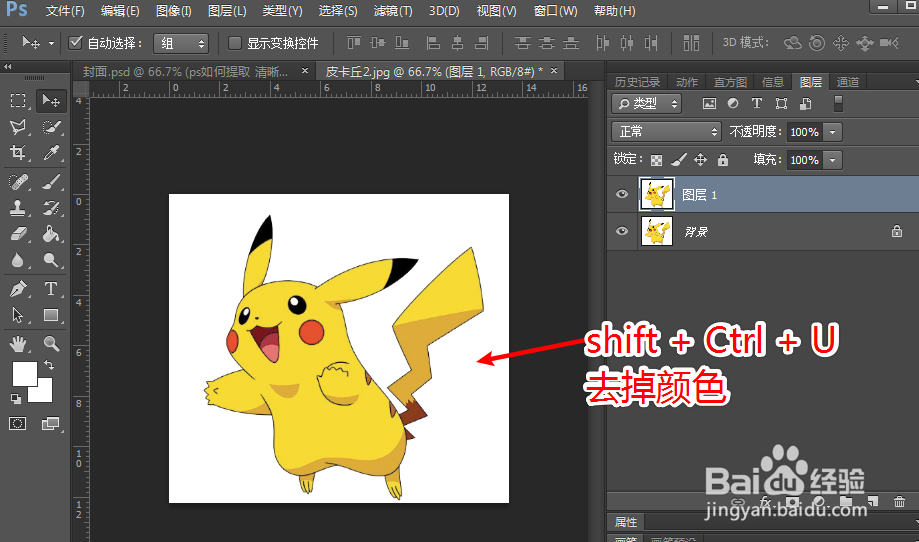Select the Blur tool
919x542 pixels.
click(18, 260)
